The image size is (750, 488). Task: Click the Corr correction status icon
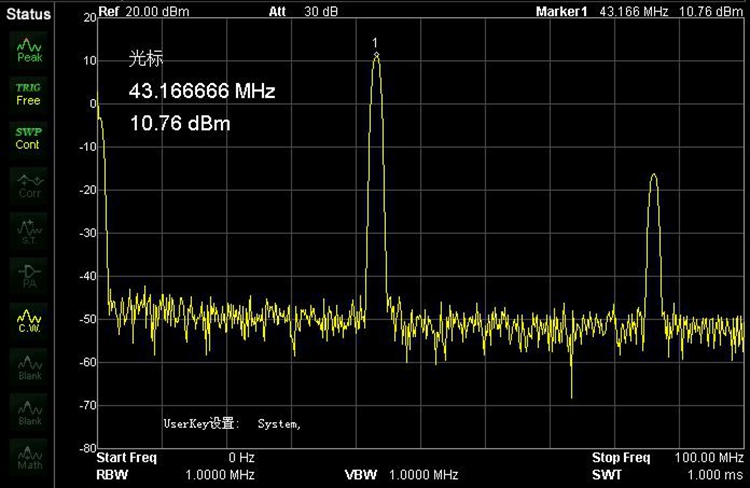click(x=29, y=185)
